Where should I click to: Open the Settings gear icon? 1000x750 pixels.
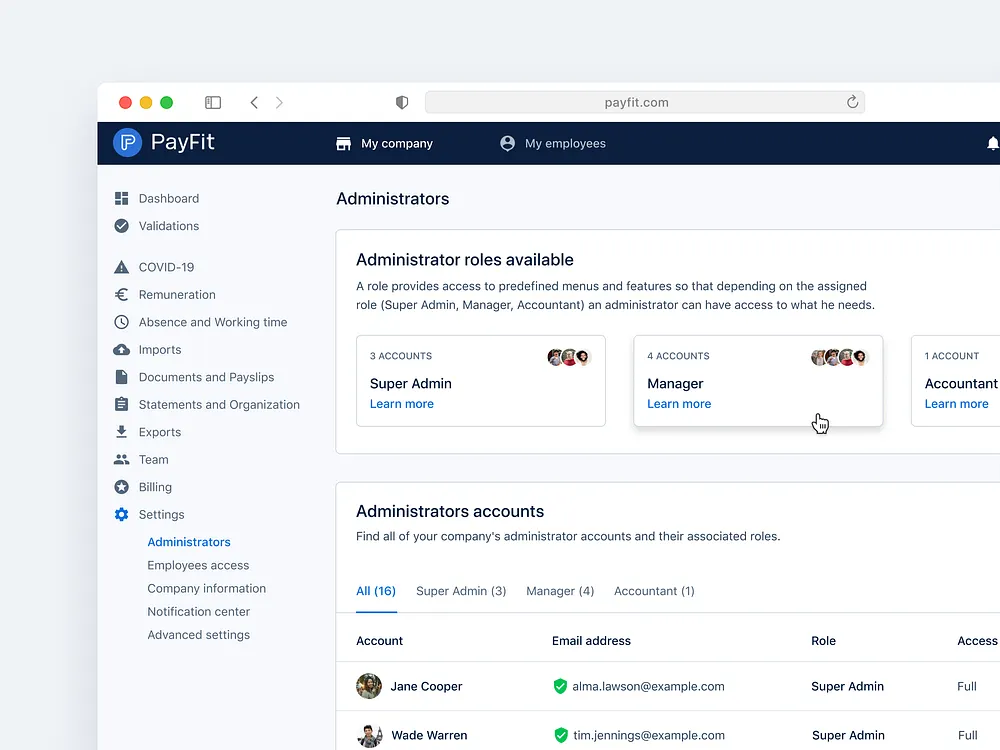pyautogui.click(x=120, y=514)
